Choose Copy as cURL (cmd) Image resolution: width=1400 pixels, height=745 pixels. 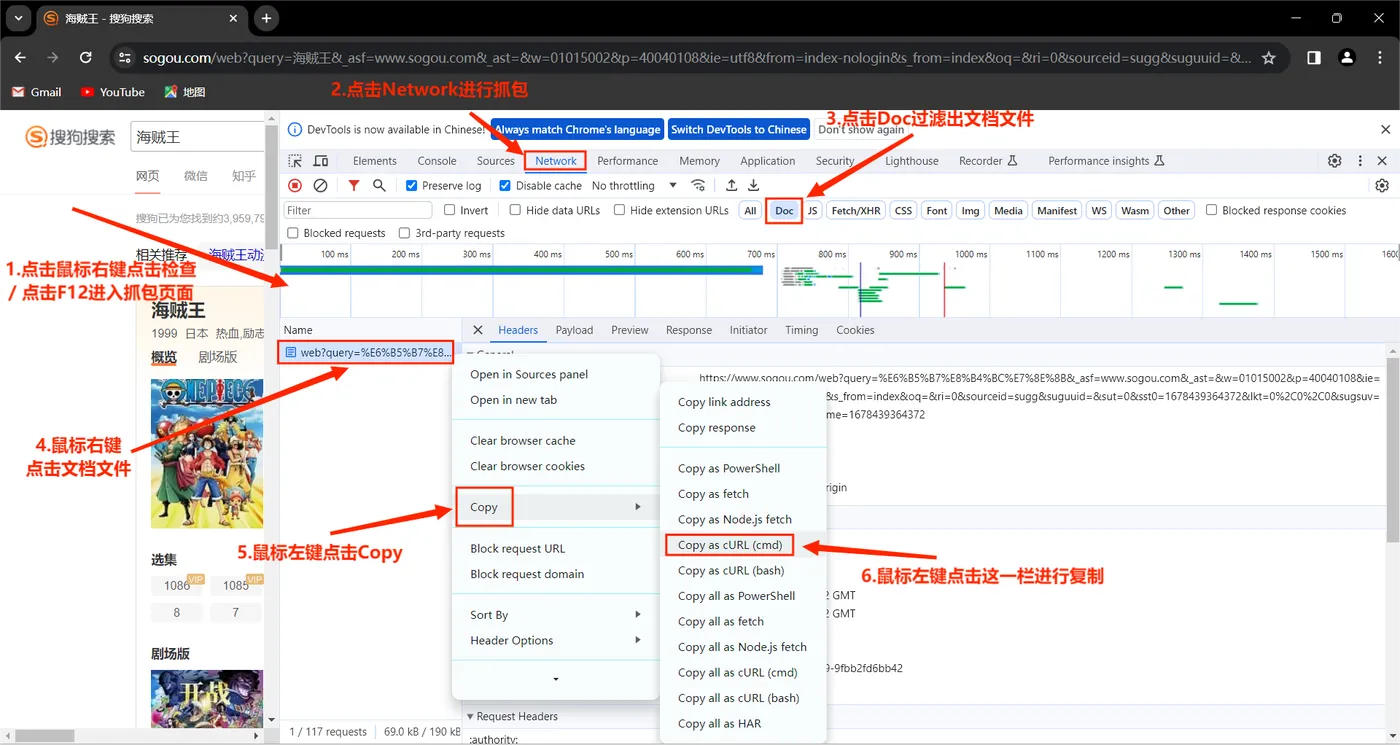click(730, 545)
